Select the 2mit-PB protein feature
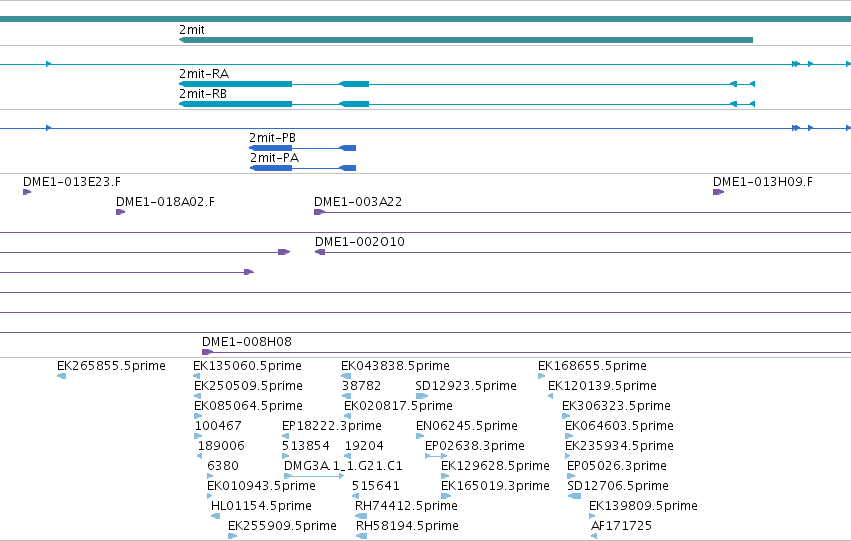Image resolution: width=851 pixels, height=541 pixels. pos(302,148)
